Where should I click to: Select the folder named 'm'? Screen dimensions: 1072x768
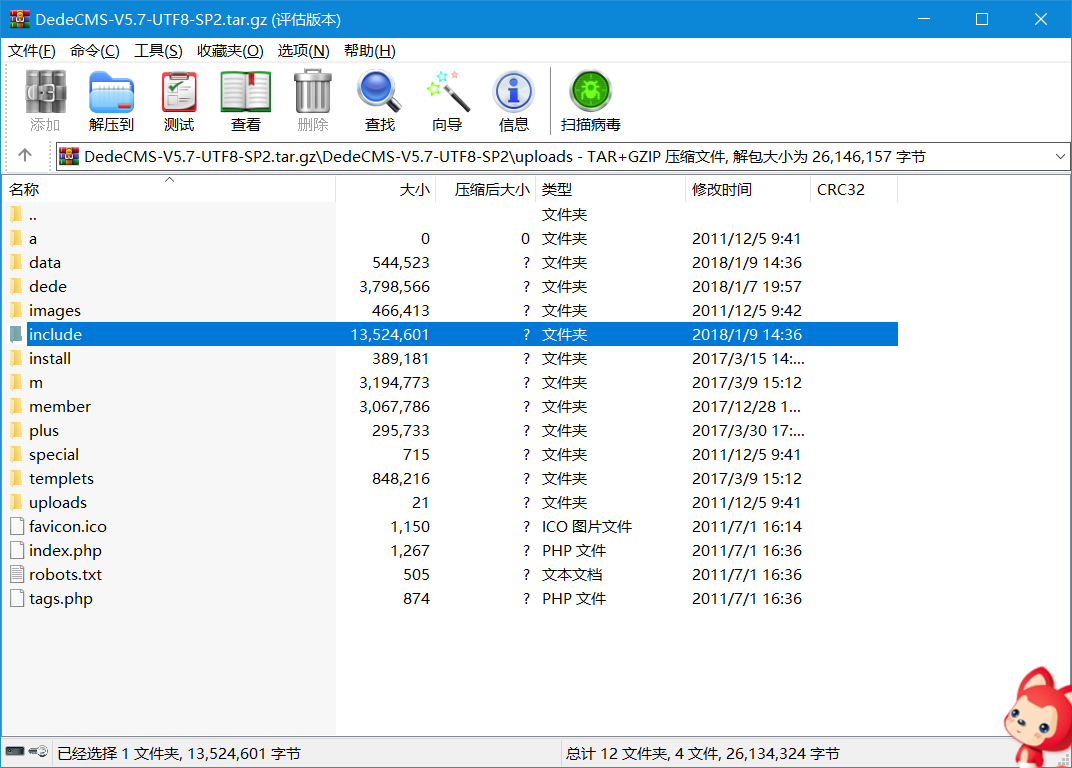coord(36,383)
